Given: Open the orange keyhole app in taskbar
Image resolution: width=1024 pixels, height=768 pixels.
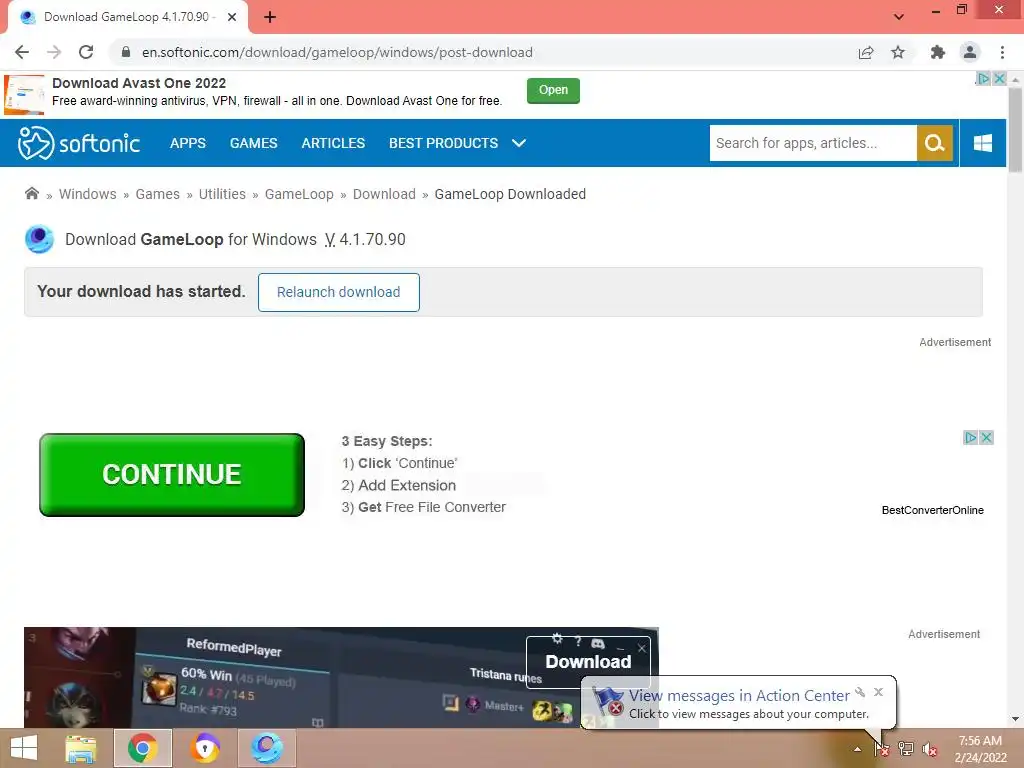Looking at the screenshot, I should click(205, 748).
